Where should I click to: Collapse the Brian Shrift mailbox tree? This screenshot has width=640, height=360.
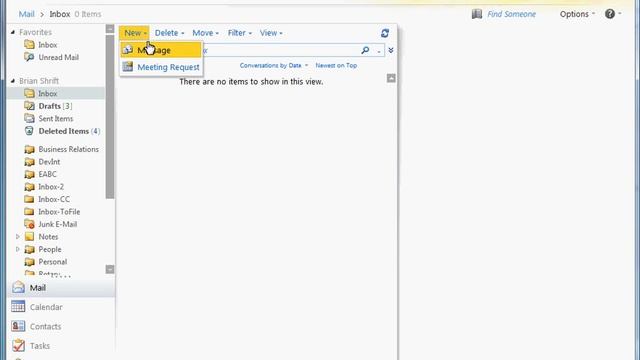[x=13, y=81]
